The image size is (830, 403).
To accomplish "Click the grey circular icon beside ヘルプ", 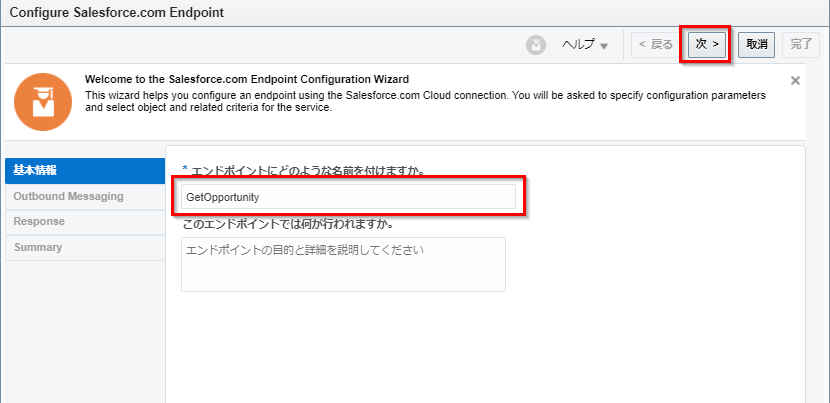I will tap(537, 45).
